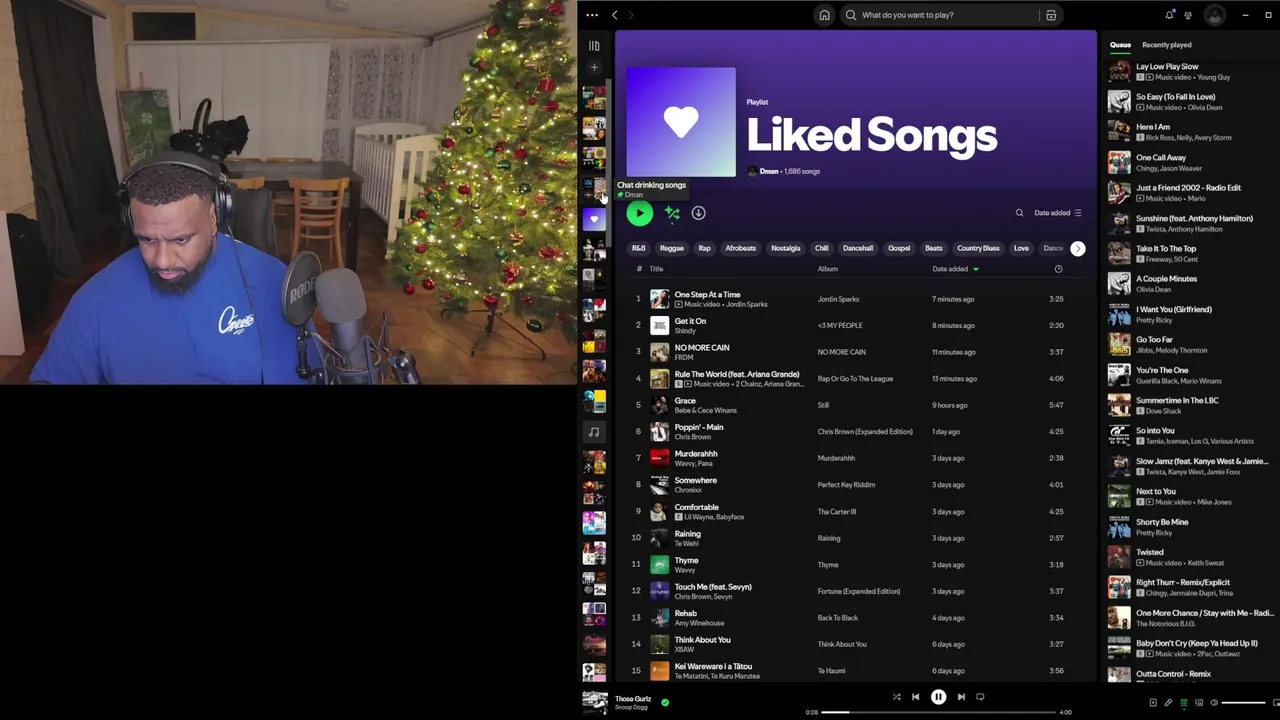The image size is (1280, 720).
Task: Filter by the Reggae chip
Action: point(671,248)
